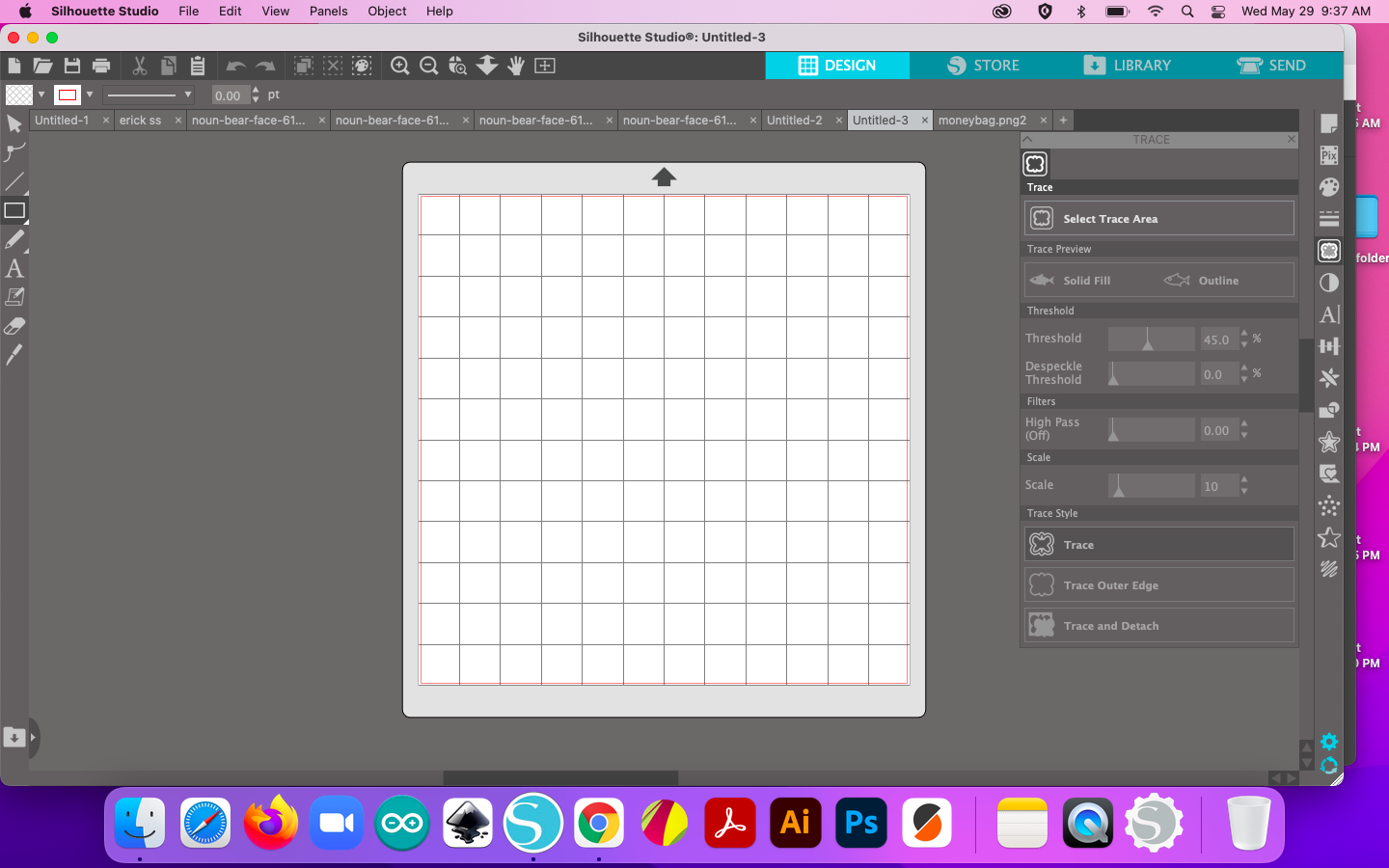Open a file using the folder icon
Image resolution: width=1389 pixels, height=868 pixels.
tap(42, 66)
